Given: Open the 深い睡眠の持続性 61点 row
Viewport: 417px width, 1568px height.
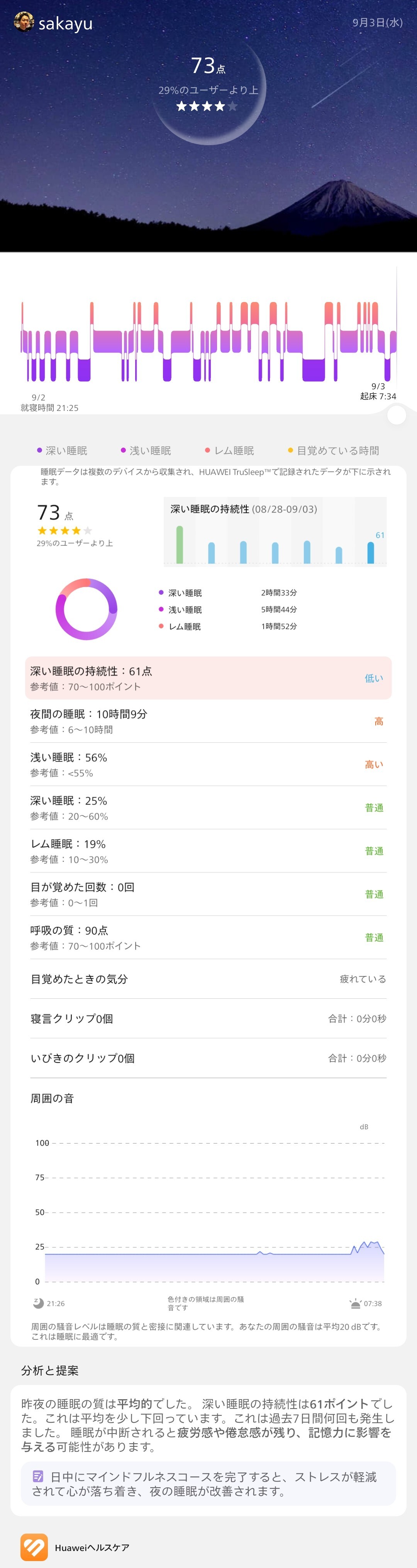Looking at the screenshot, I should click(208, 677).
